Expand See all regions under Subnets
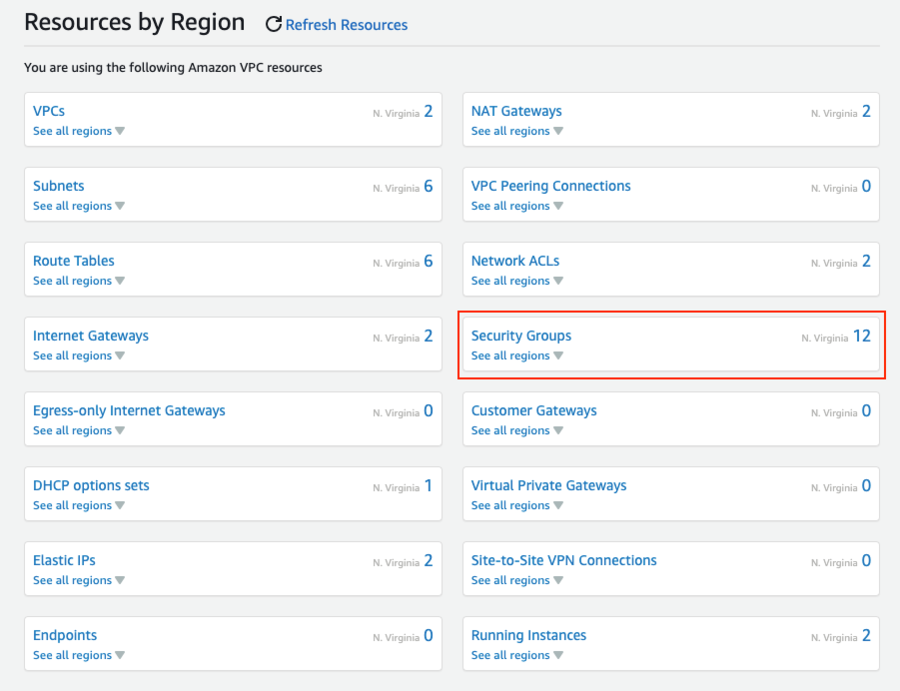 [x=79, y=206]
